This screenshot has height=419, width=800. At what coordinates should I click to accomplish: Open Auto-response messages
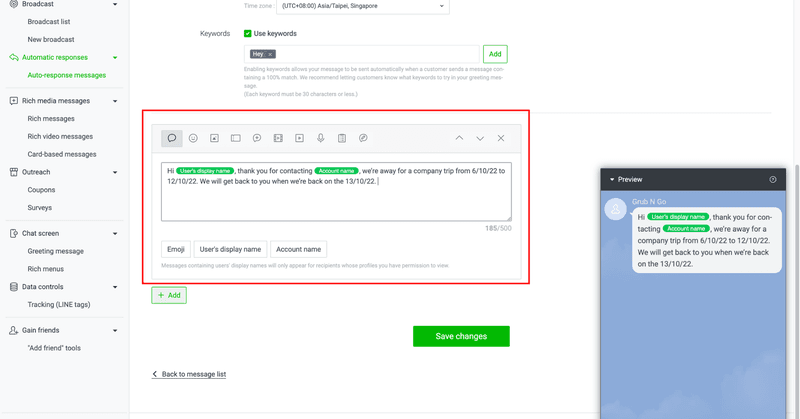pyautogui.click(x=67, y=75)
